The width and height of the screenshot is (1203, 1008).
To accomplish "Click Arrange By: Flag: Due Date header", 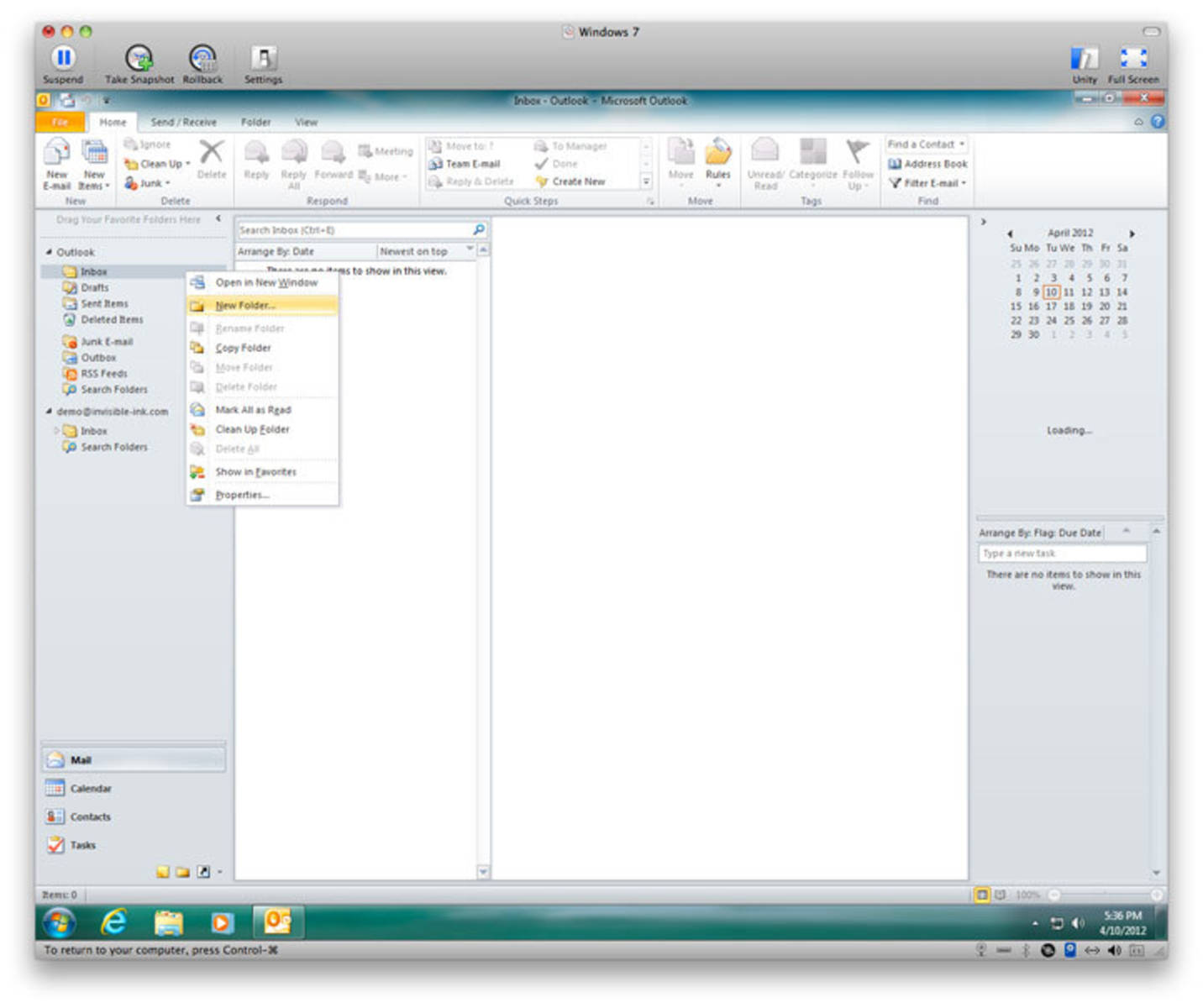I will coord(1040,533).
